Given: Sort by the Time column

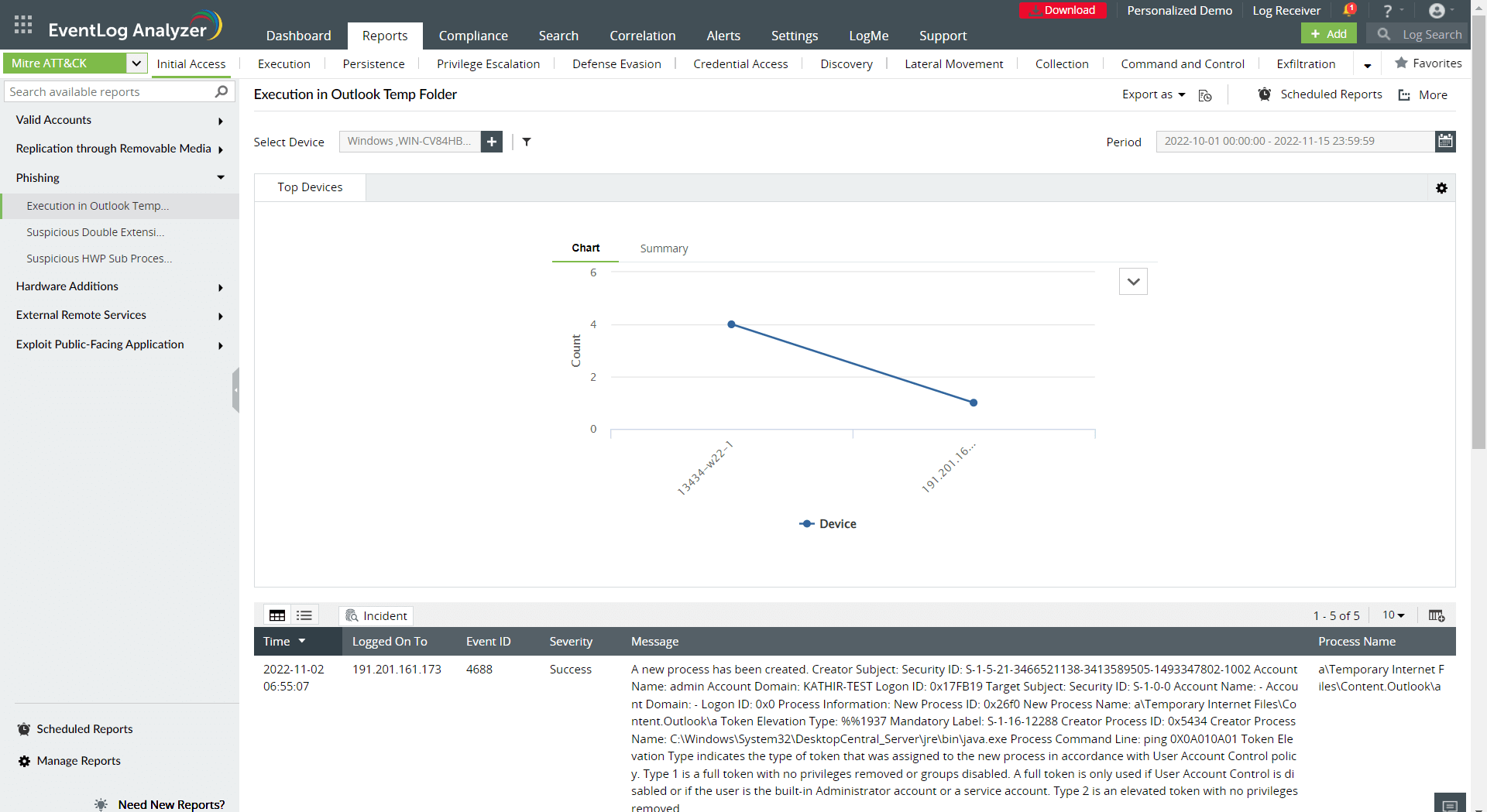Looking at the screenshot, I should click(x=284, y=641).
